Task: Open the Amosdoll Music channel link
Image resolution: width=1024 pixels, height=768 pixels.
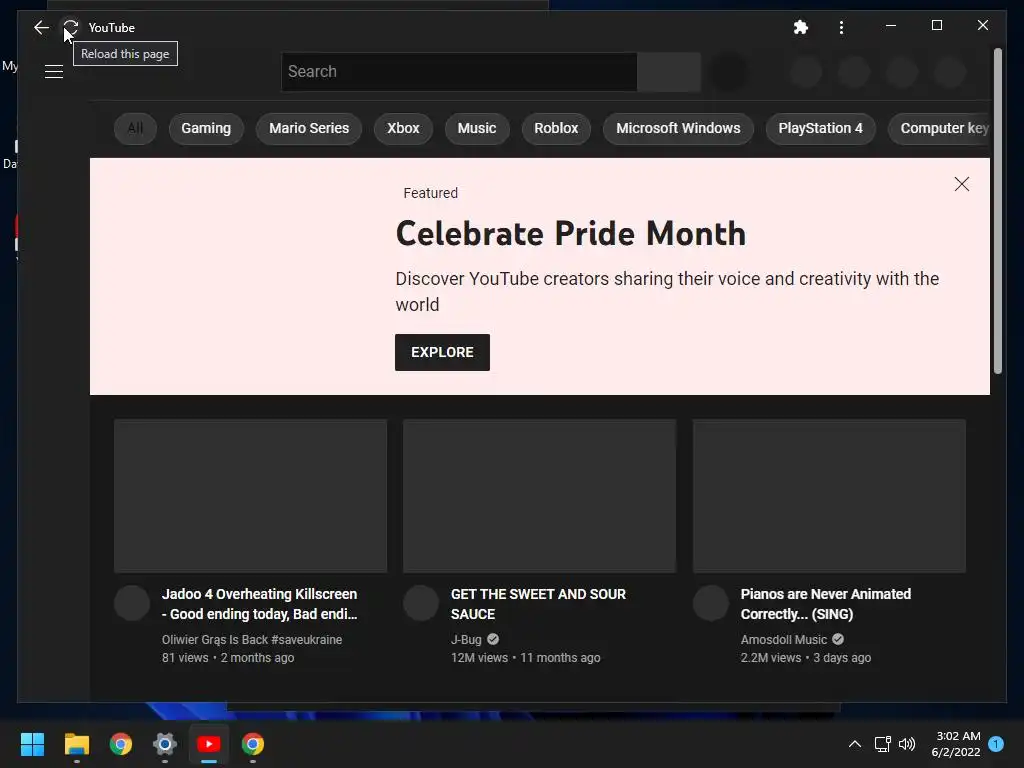Action: coord(784,640)
